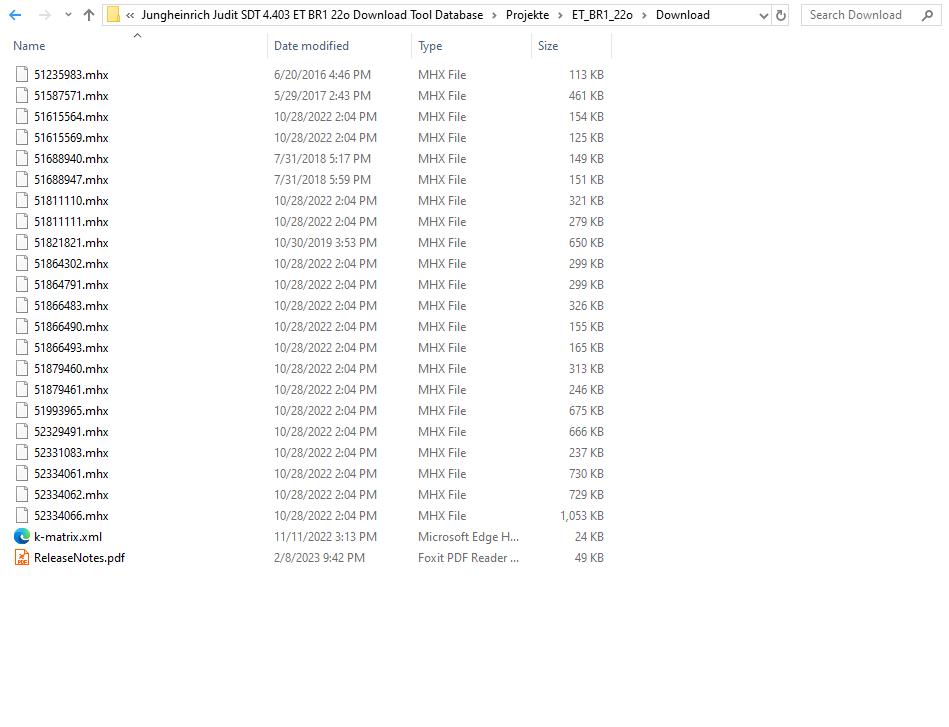Image resolution: width=949 pixels, height=727 pixels.
Task: Sort by the Date modified column header
Action: (x=313, y=46)
